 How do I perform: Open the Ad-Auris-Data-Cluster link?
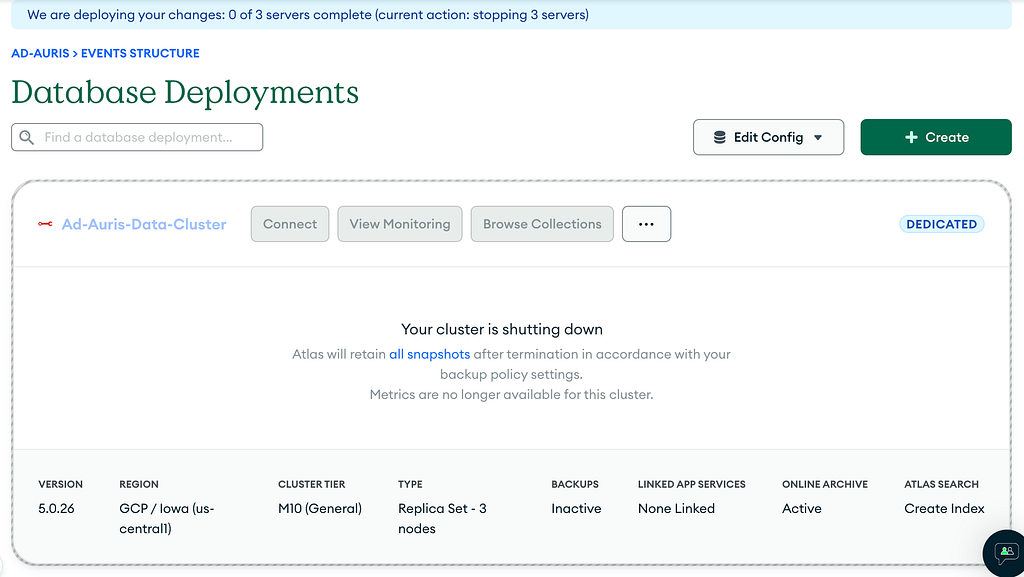(x=144, y=224)
